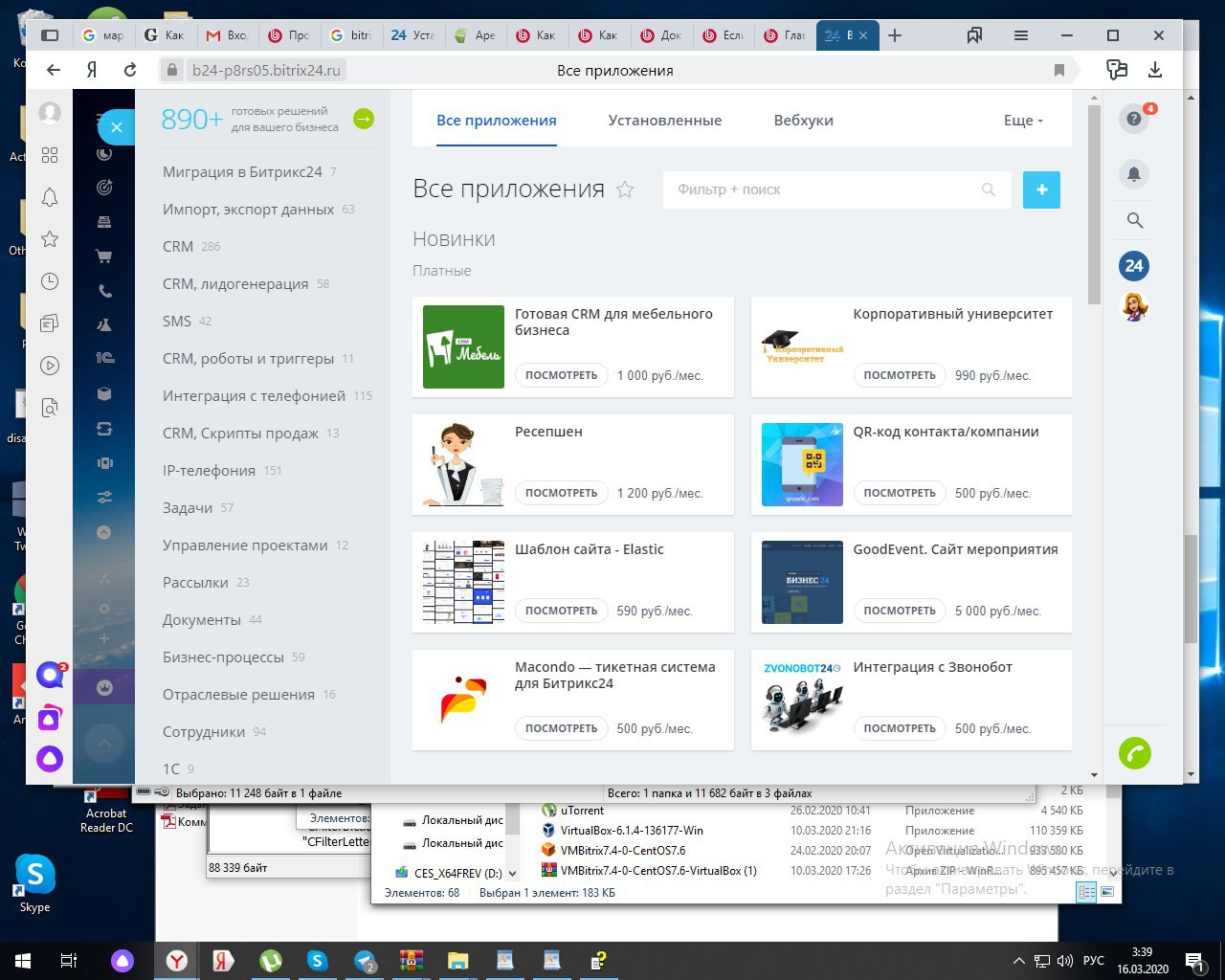
Task: Open browser downloads arrow icon
Action: point(1155,70)
